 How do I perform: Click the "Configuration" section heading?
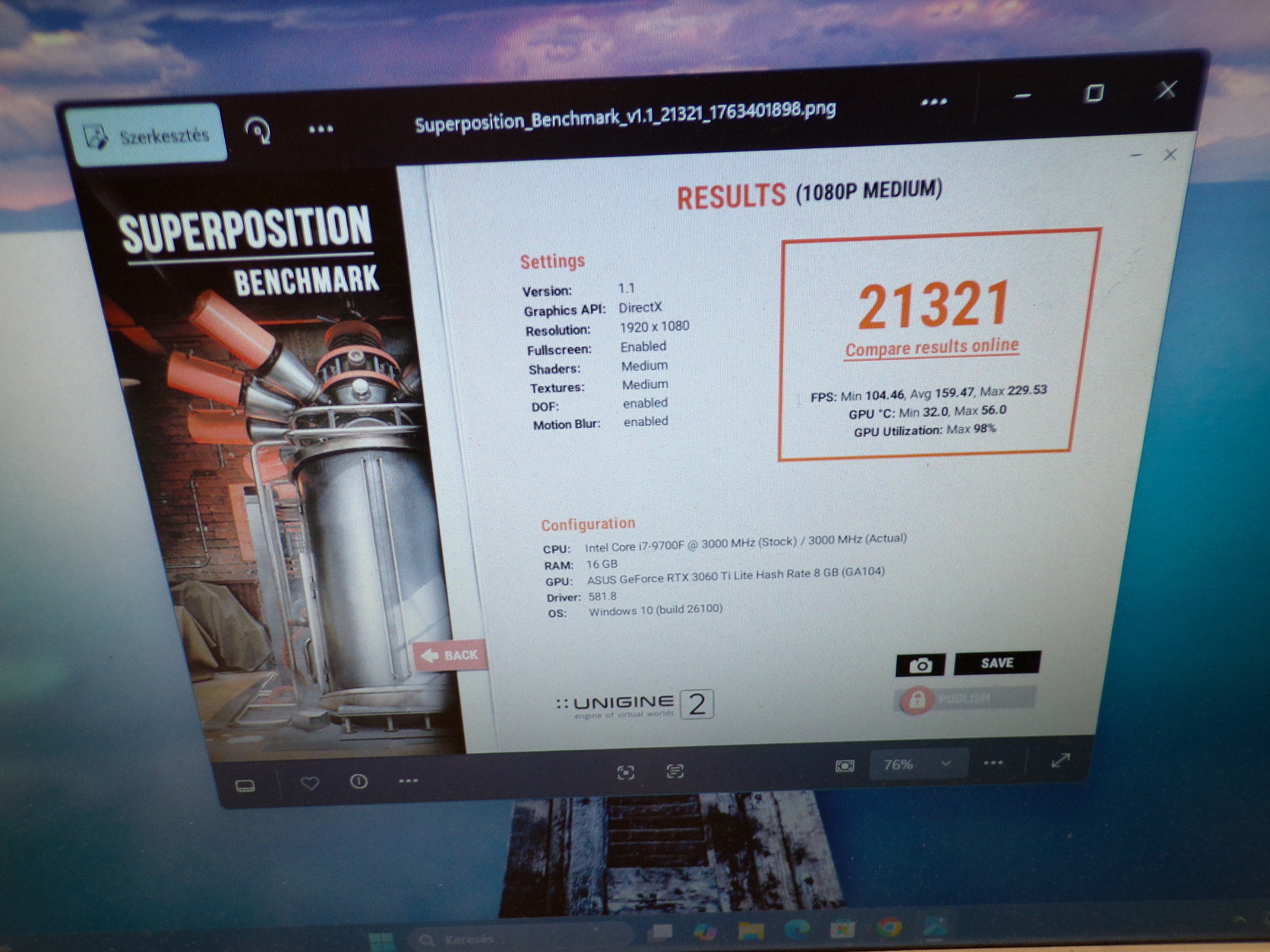click(588, 524)
